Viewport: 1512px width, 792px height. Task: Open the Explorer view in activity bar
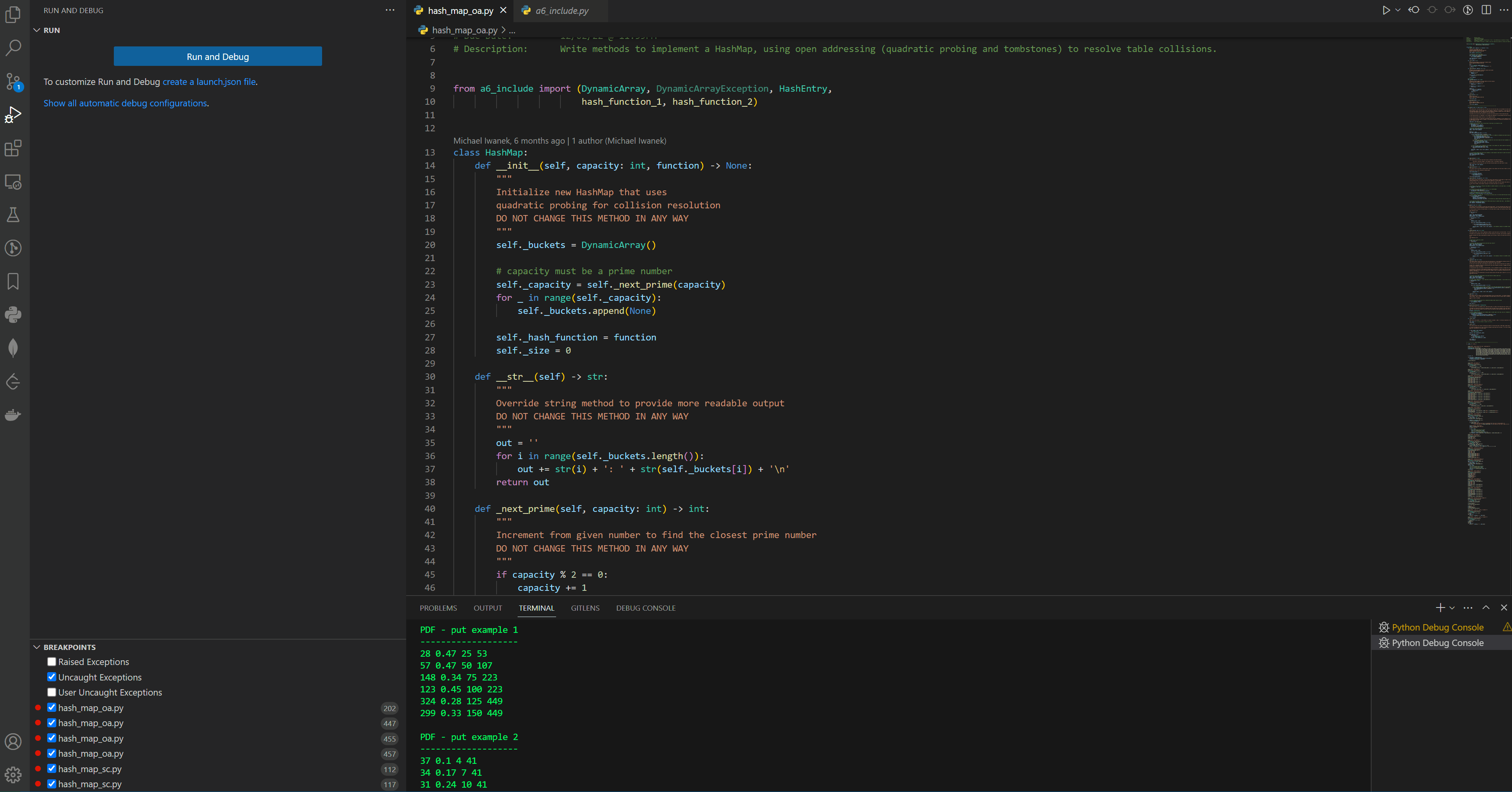click(13, 14)
